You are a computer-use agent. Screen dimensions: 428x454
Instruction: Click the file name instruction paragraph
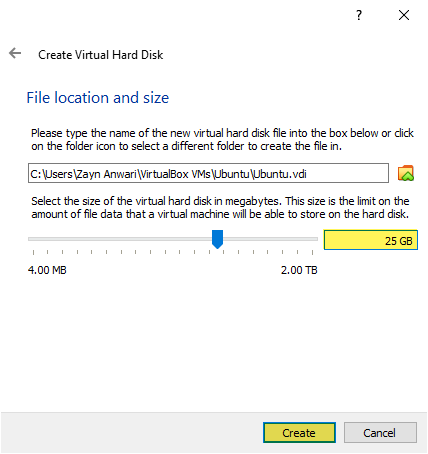coord(222,140)
